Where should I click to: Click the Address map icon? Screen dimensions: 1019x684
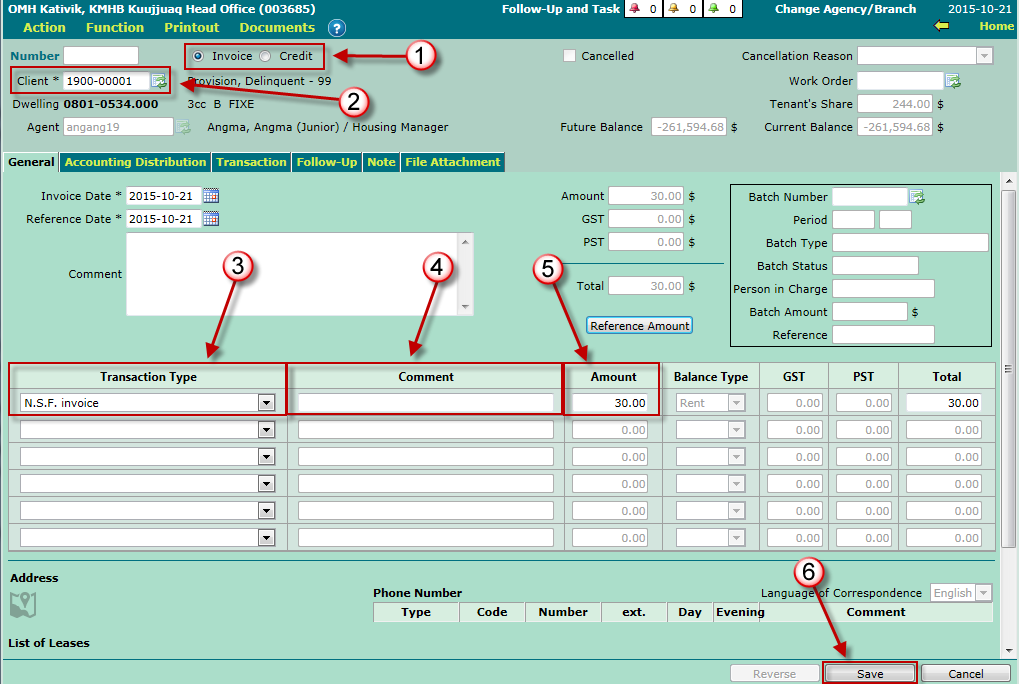click(23, 604)
